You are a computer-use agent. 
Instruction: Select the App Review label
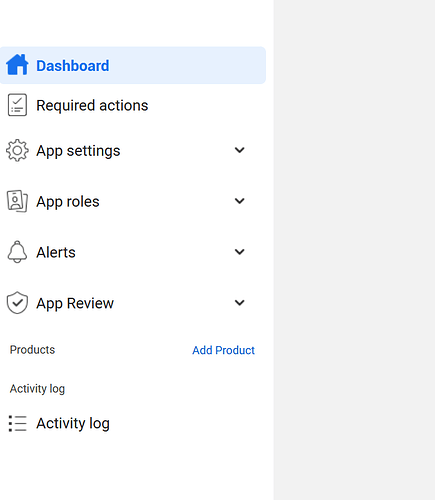(75, 303)
